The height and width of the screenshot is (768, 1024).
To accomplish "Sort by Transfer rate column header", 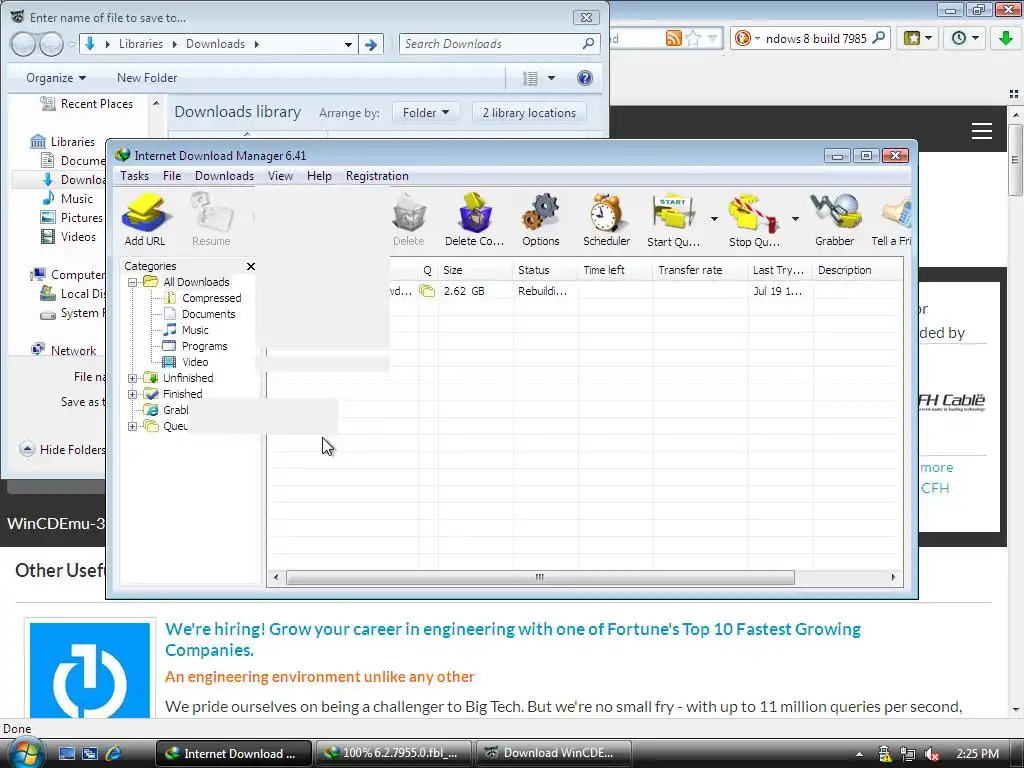I will click(x=700, y=270).
